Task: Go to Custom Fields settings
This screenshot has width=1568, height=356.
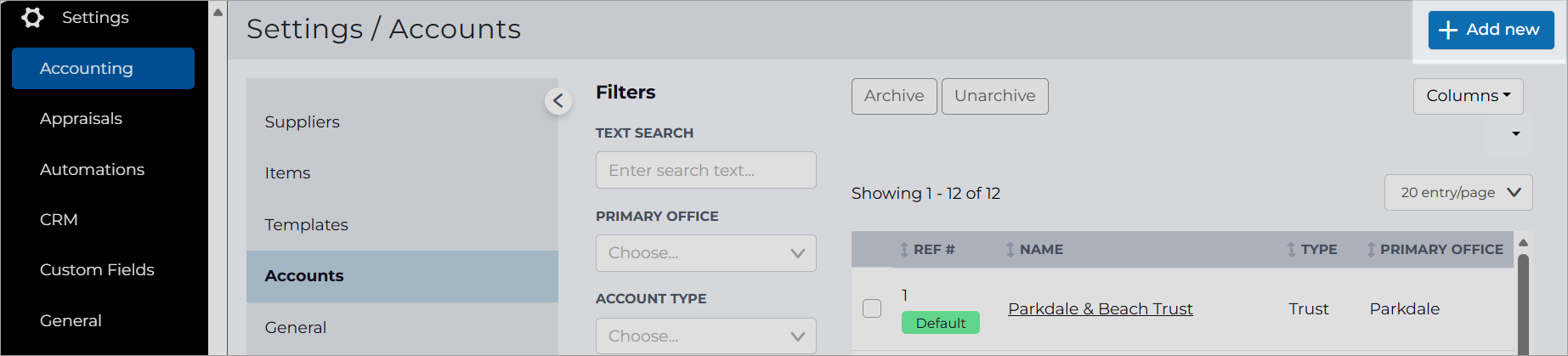Action: [97, 270]
